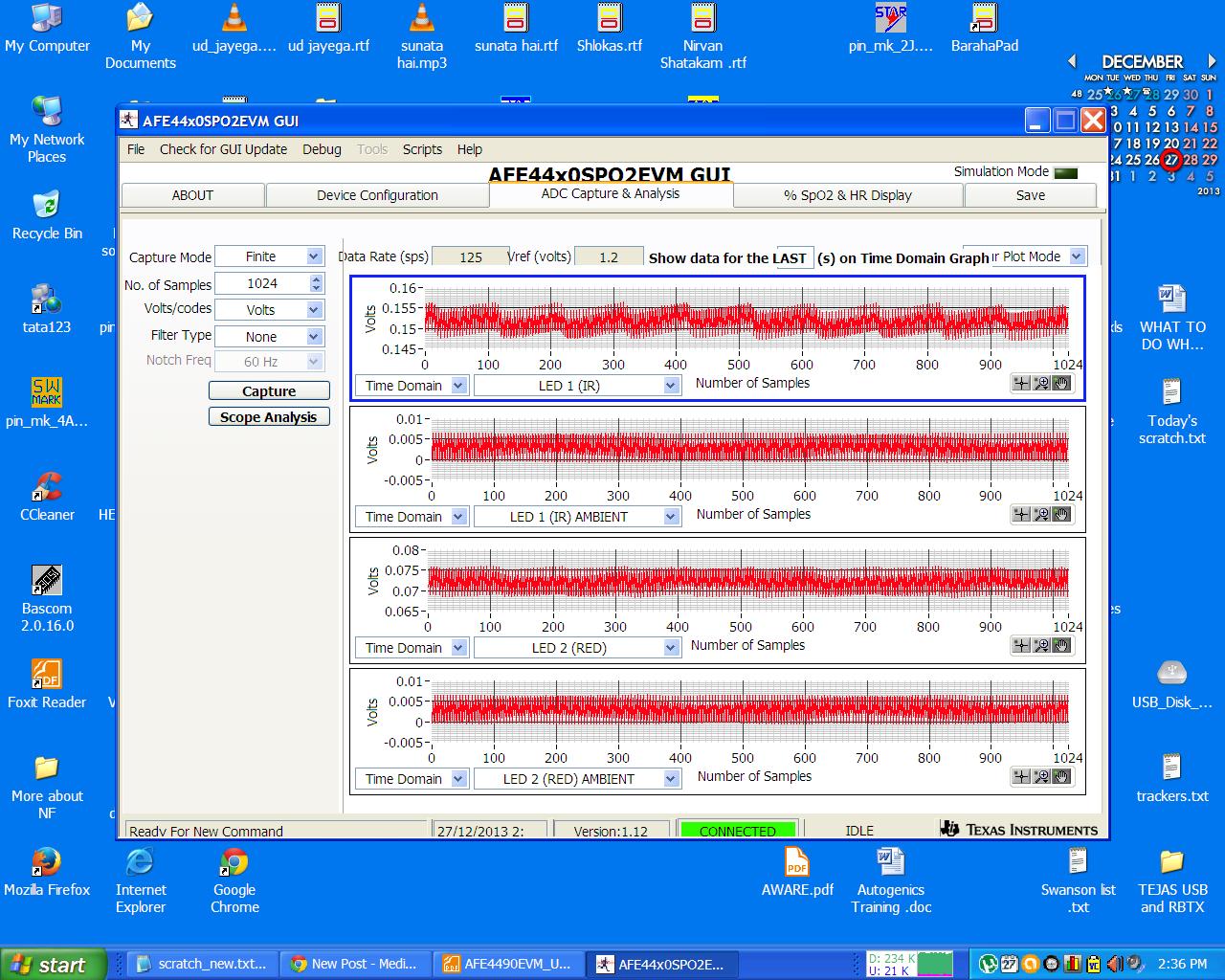Open Filter Type dropdown showing None

point(269,336)
